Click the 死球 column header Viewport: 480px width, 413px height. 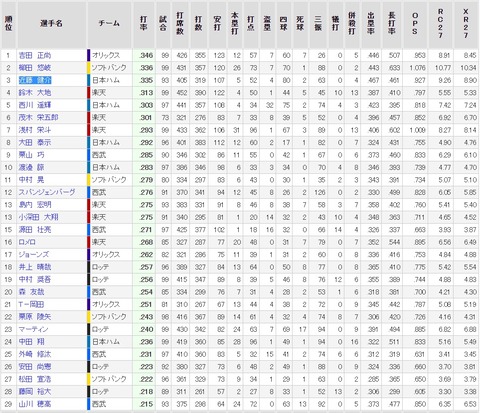(x=300, y=24)
